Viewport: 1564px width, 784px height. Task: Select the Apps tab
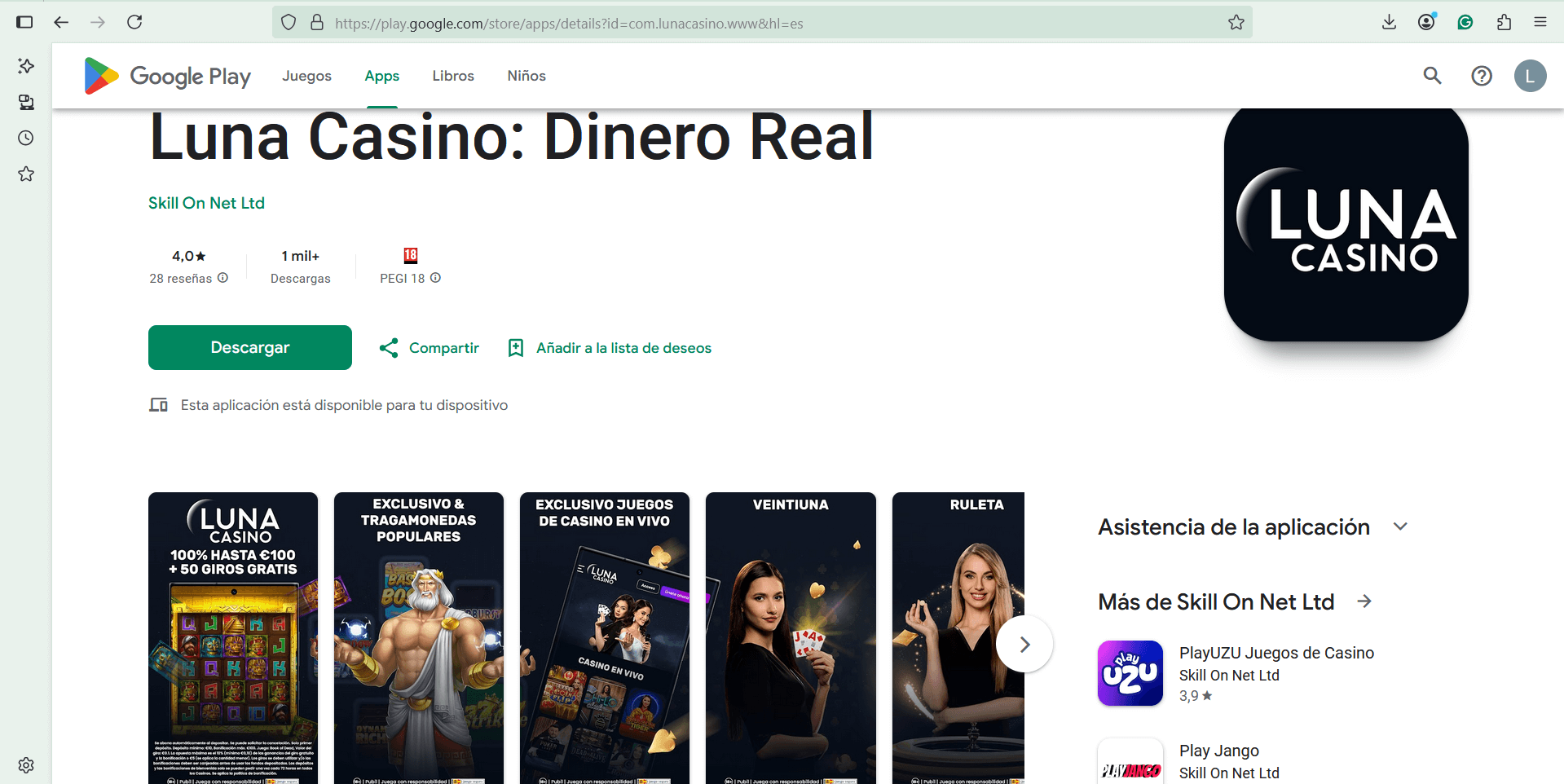(381, 76)
